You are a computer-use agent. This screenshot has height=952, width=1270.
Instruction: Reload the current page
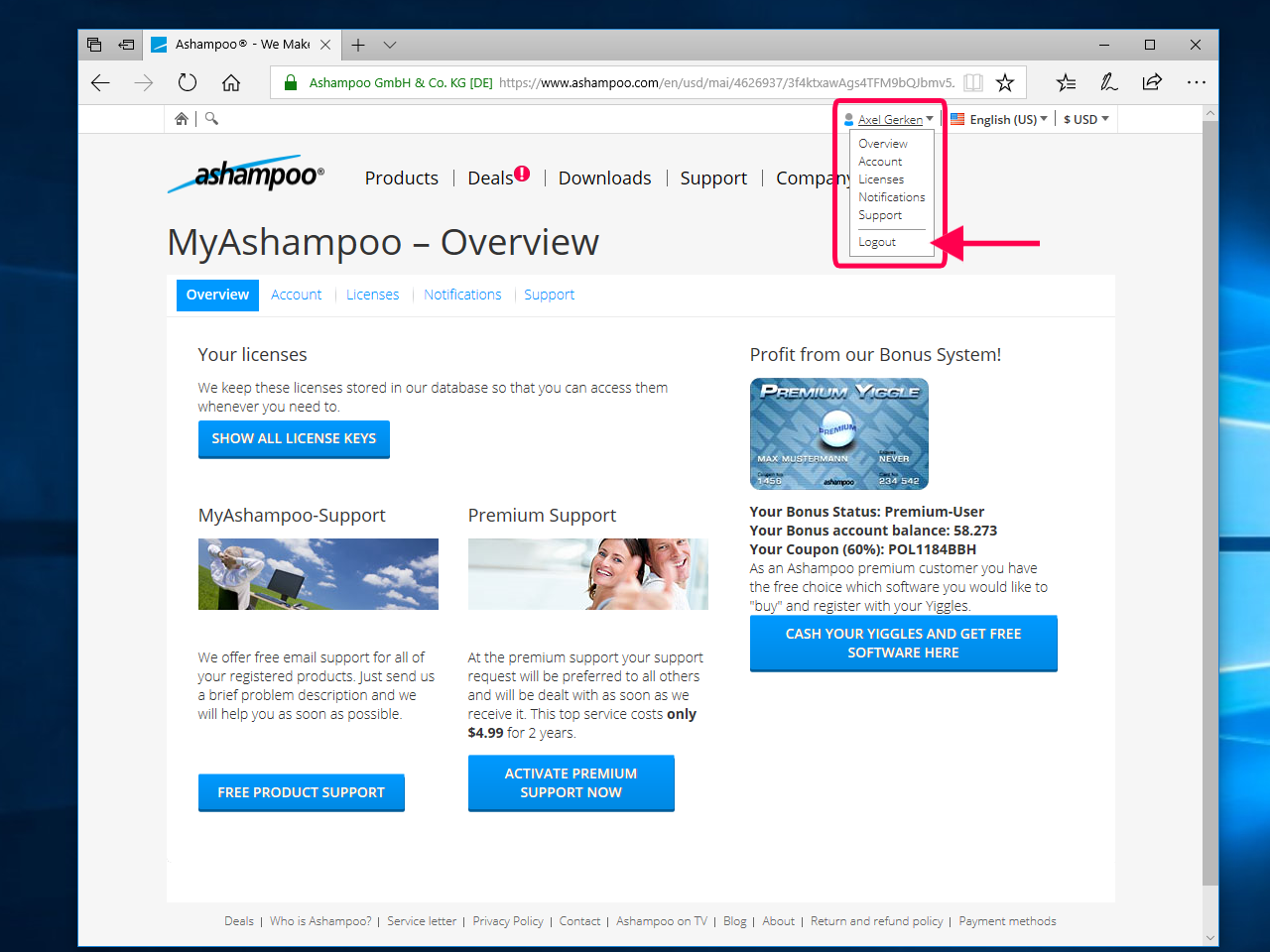(188, 83)
